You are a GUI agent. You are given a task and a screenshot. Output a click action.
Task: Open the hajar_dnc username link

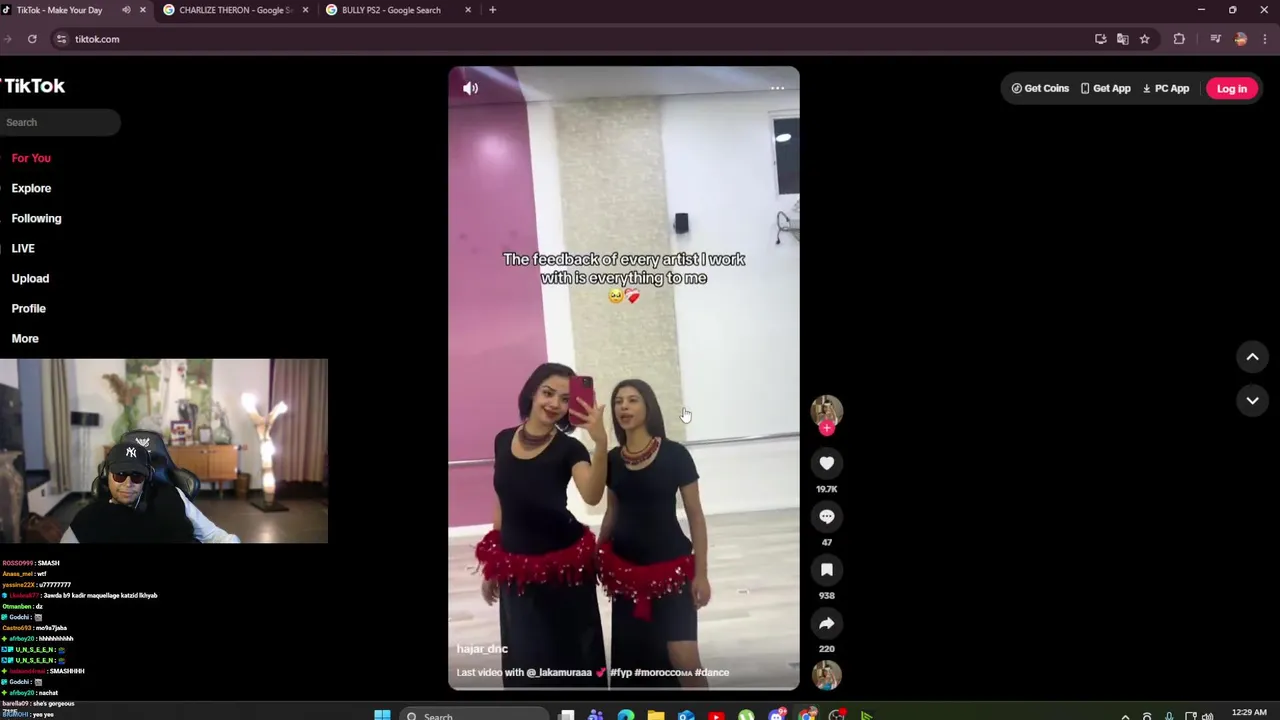click(x=482, y=649)
